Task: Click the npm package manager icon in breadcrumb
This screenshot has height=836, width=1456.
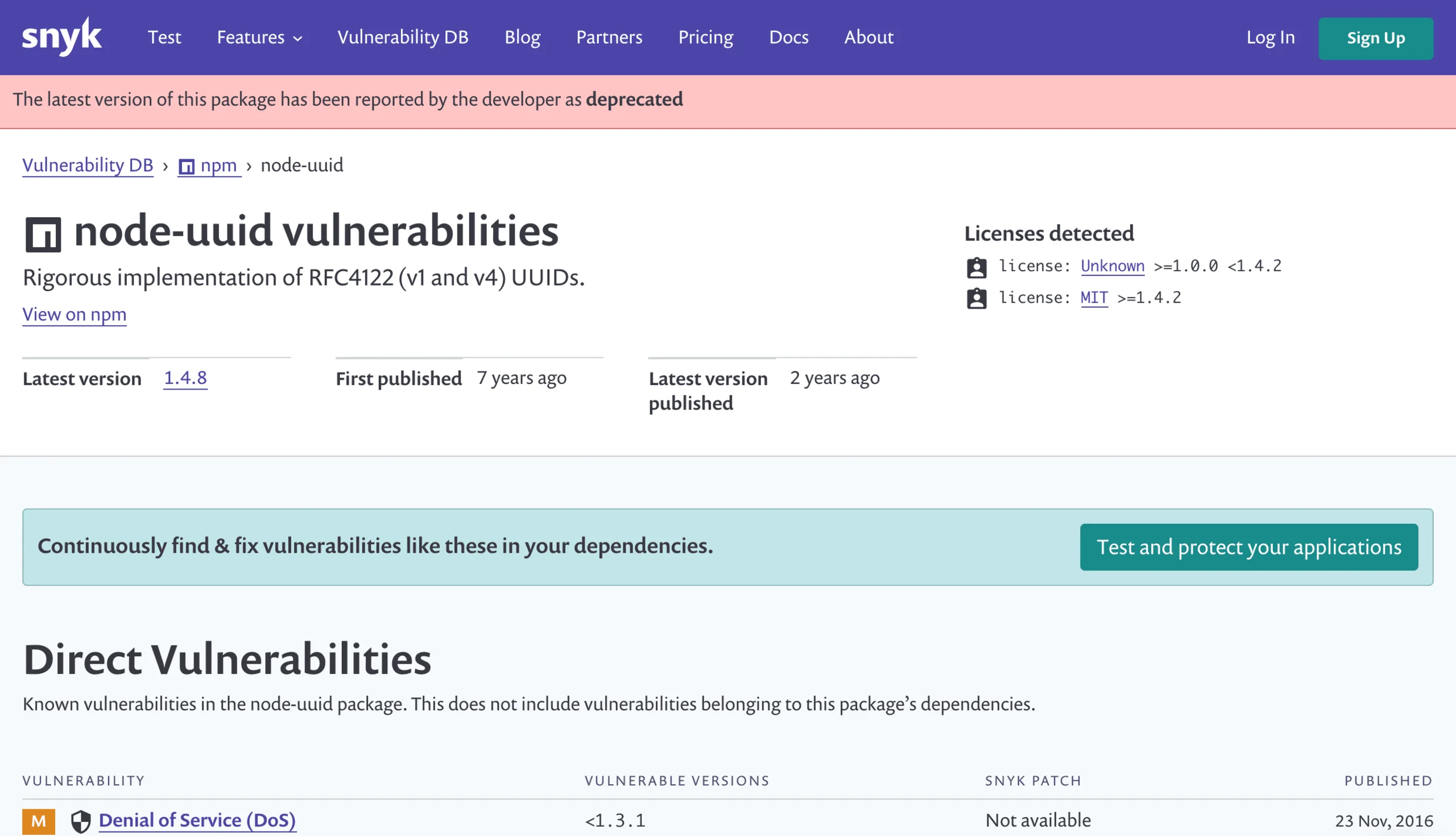Action: coord(185,165)
